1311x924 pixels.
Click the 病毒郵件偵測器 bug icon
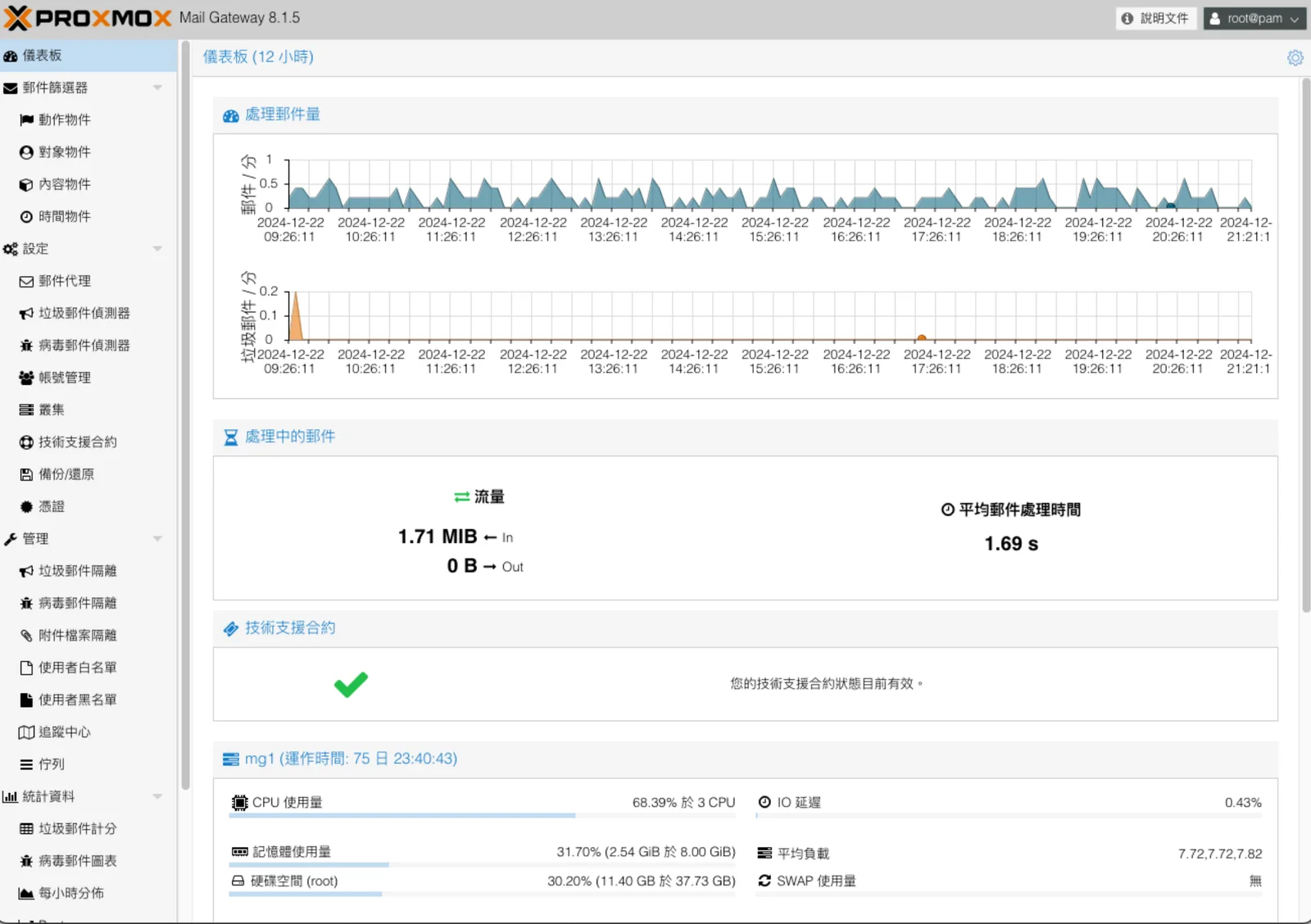tap(26, 346)
